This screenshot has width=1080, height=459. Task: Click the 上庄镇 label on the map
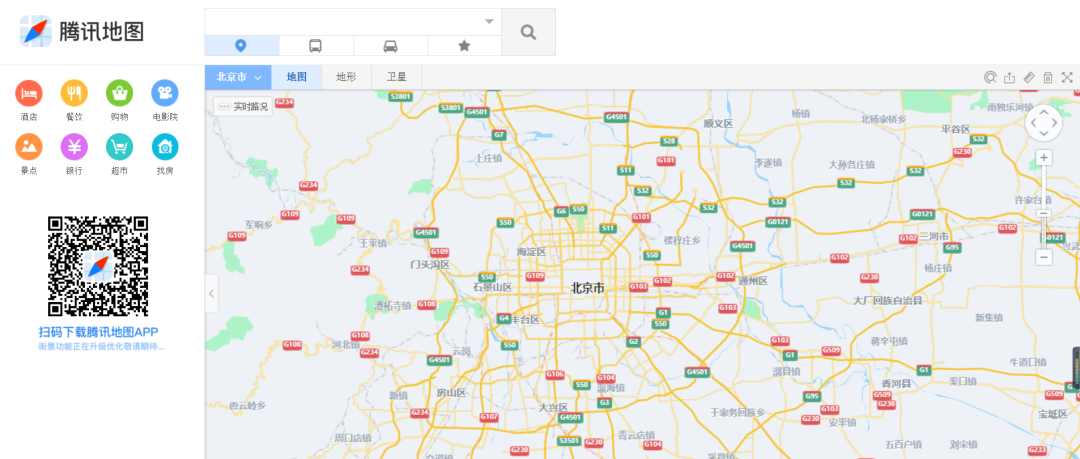pos(488,158)
